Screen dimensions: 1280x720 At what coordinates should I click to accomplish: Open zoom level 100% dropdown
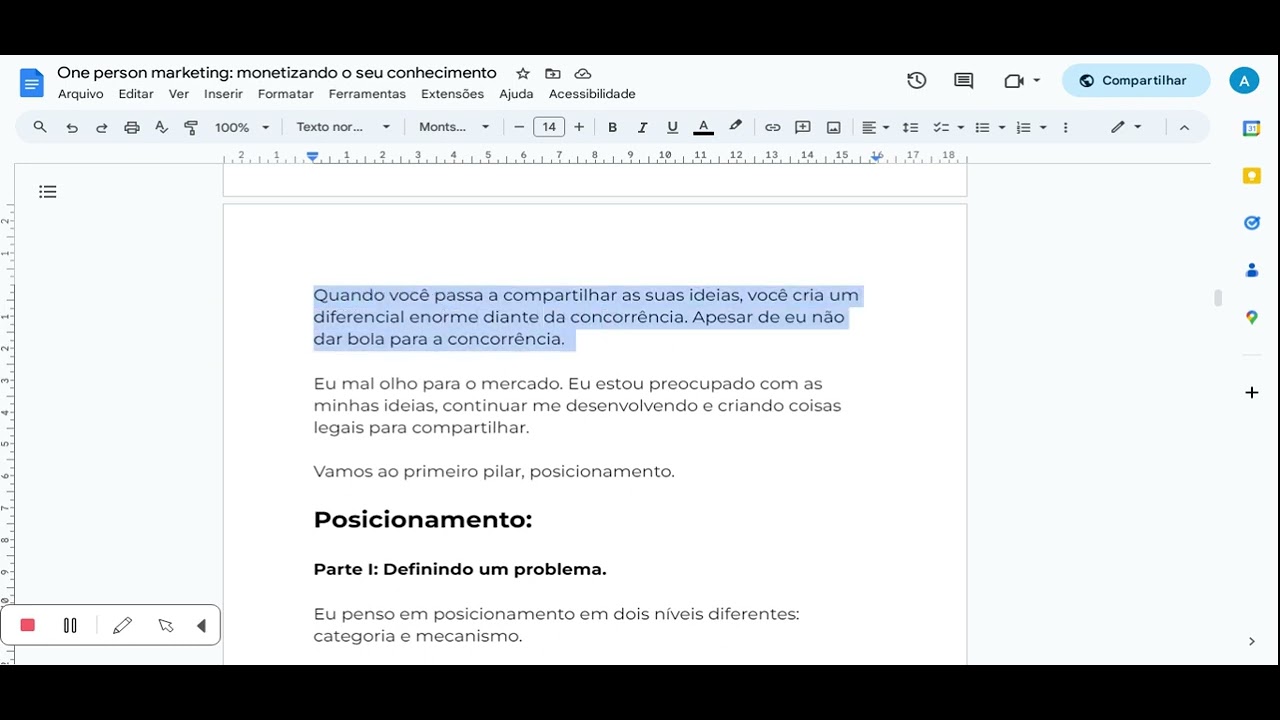point(242,127)
